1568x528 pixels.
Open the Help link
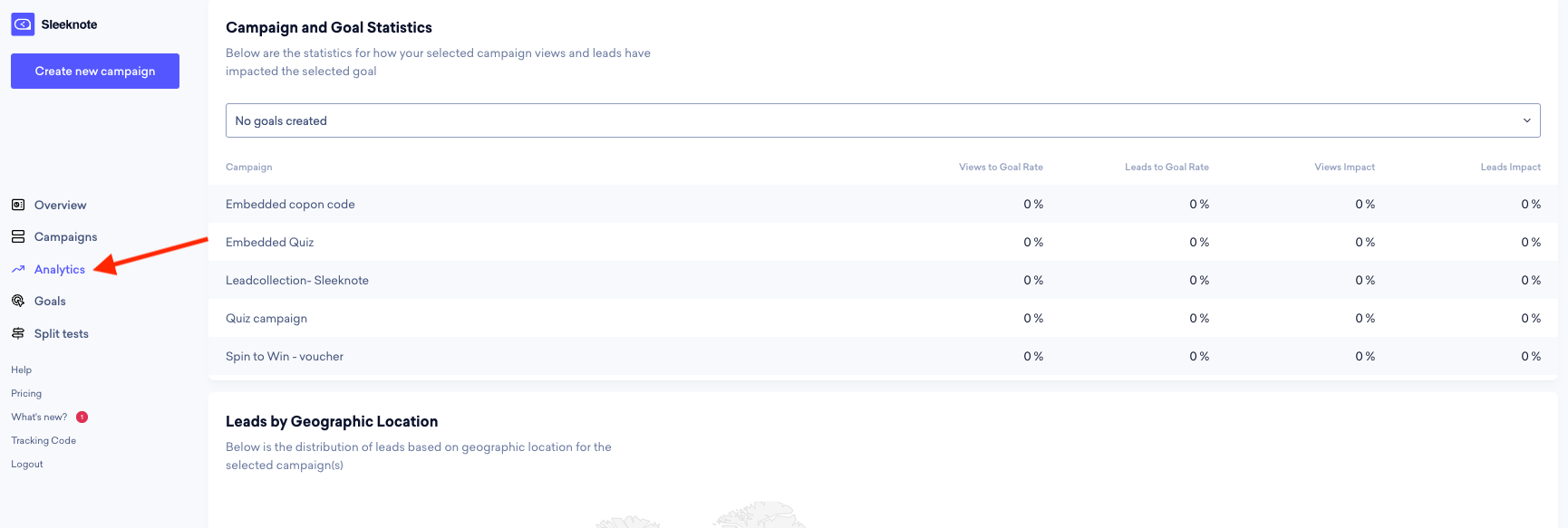coord(22,370)
